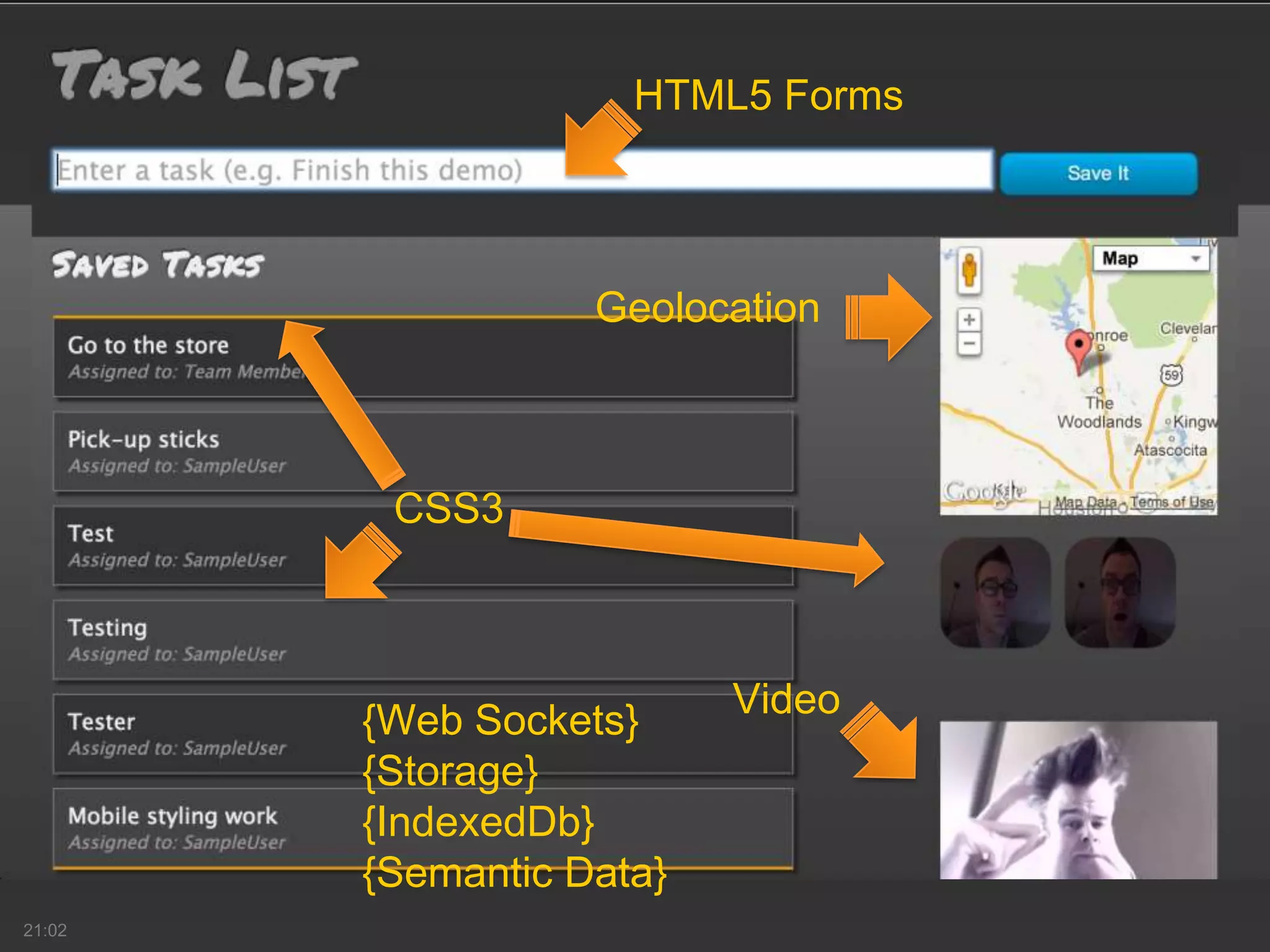Select the 'Mobile styling work' task

coord(424,828)
